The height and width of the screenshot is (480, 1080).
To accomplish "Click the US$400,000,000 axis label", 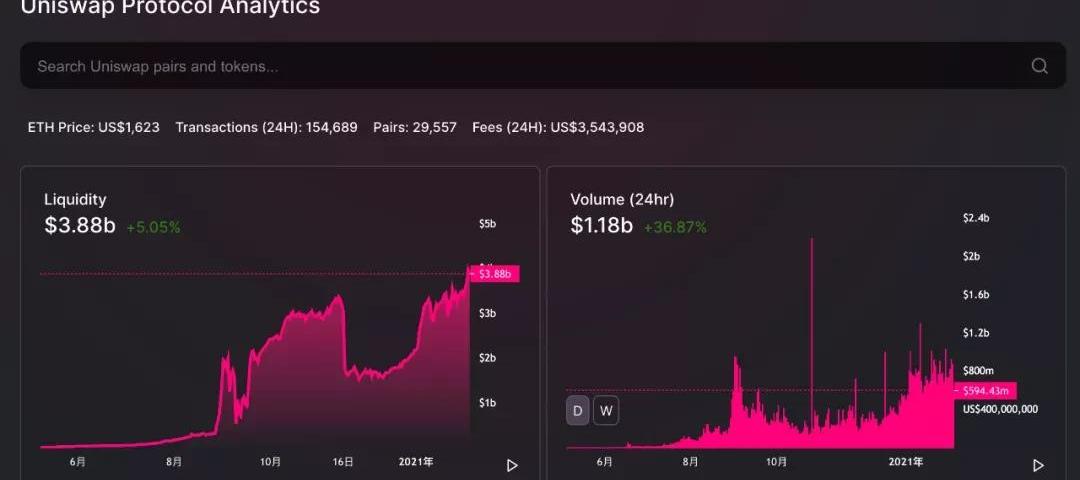I will tap(1000, 409).
